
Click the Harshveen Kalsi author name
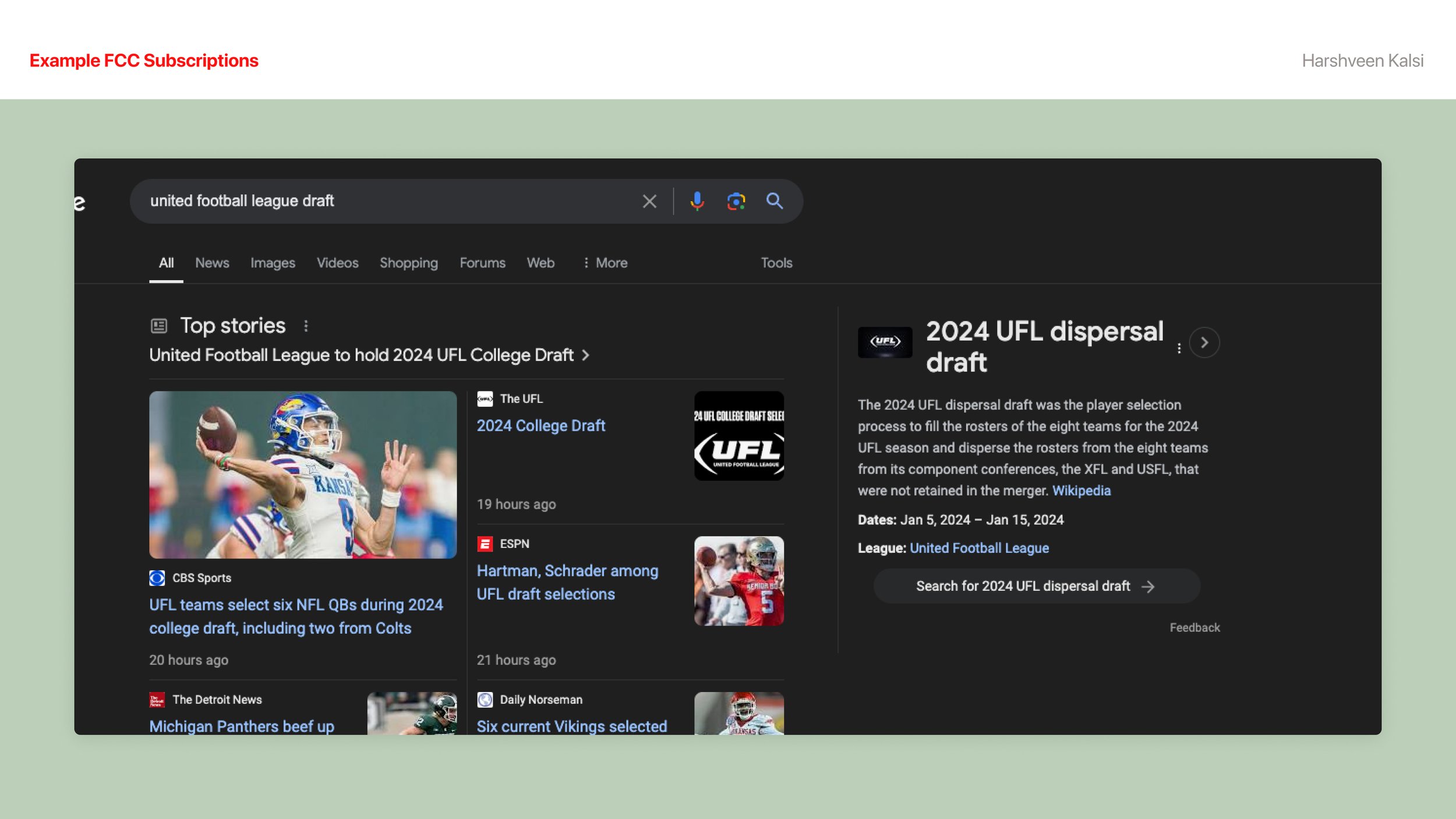pos(1362,61)
